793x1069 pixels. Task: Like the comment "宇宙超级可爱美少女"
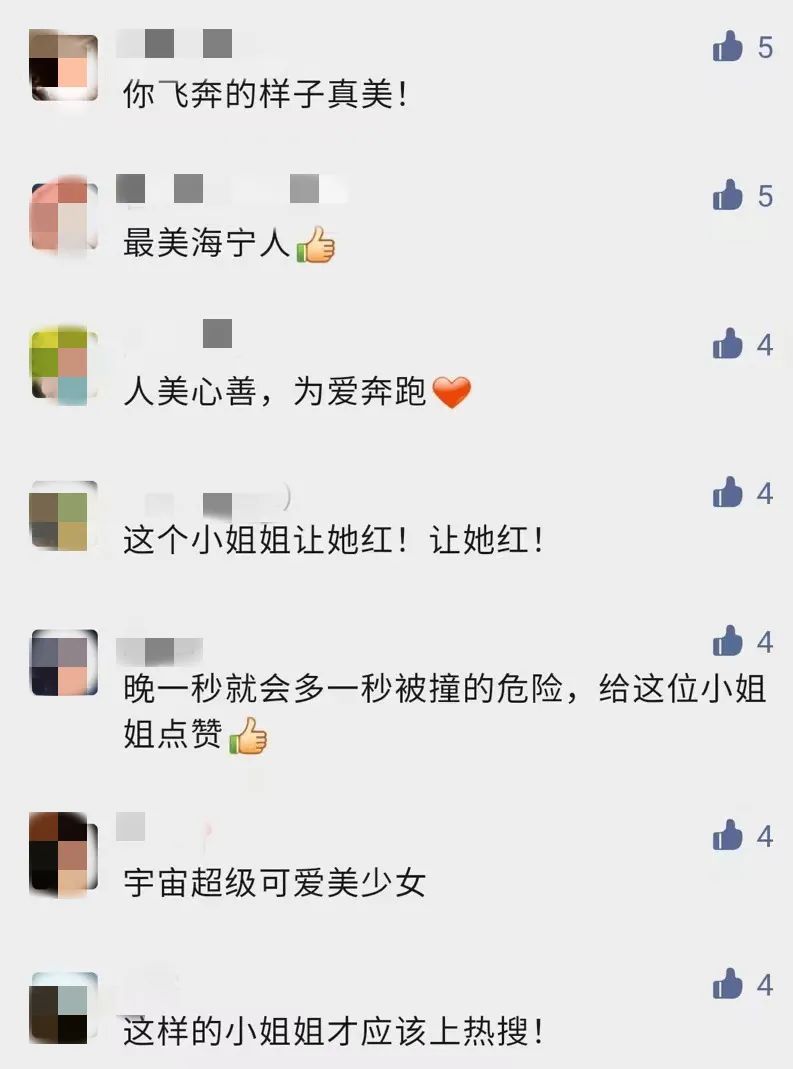click(x=727, y=835)
